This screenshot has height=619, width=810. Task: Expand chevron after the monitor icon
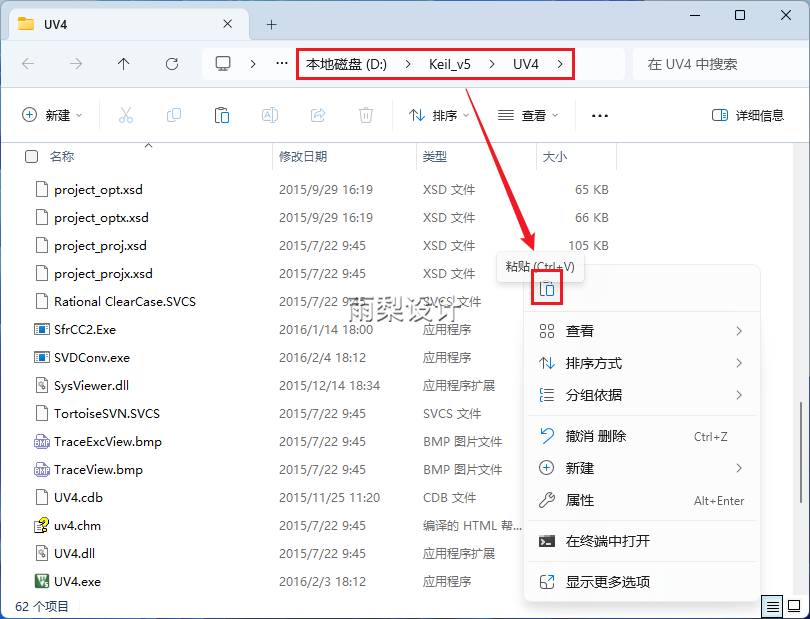tap(253, 64)
